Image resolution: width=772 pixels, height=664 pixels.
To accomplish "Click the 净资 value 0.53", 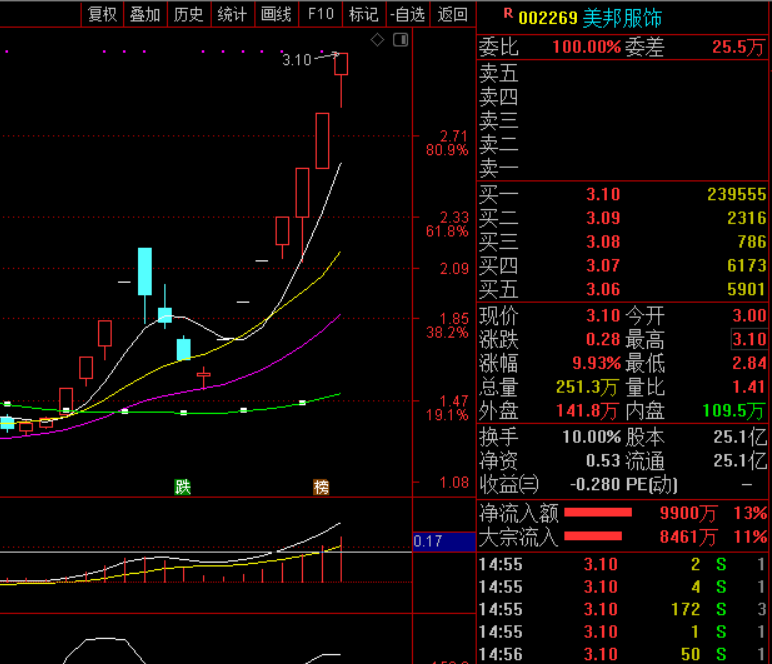I will click(603, 461).
